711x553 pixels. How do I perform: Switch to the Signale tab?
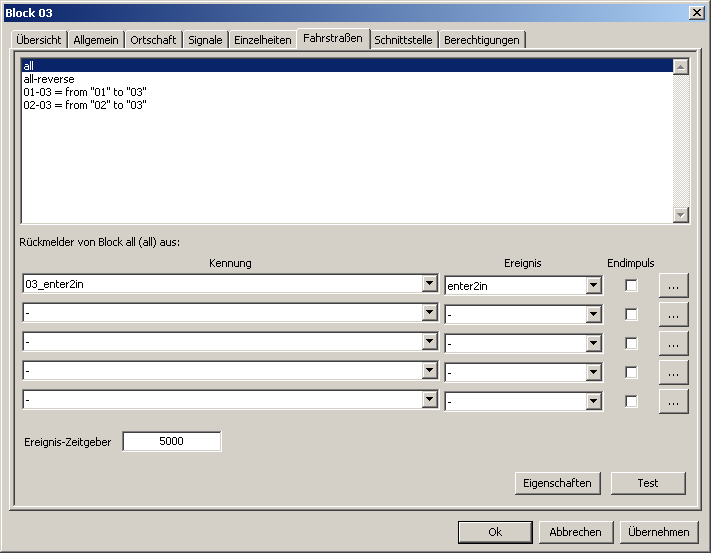tap(205, 40)
